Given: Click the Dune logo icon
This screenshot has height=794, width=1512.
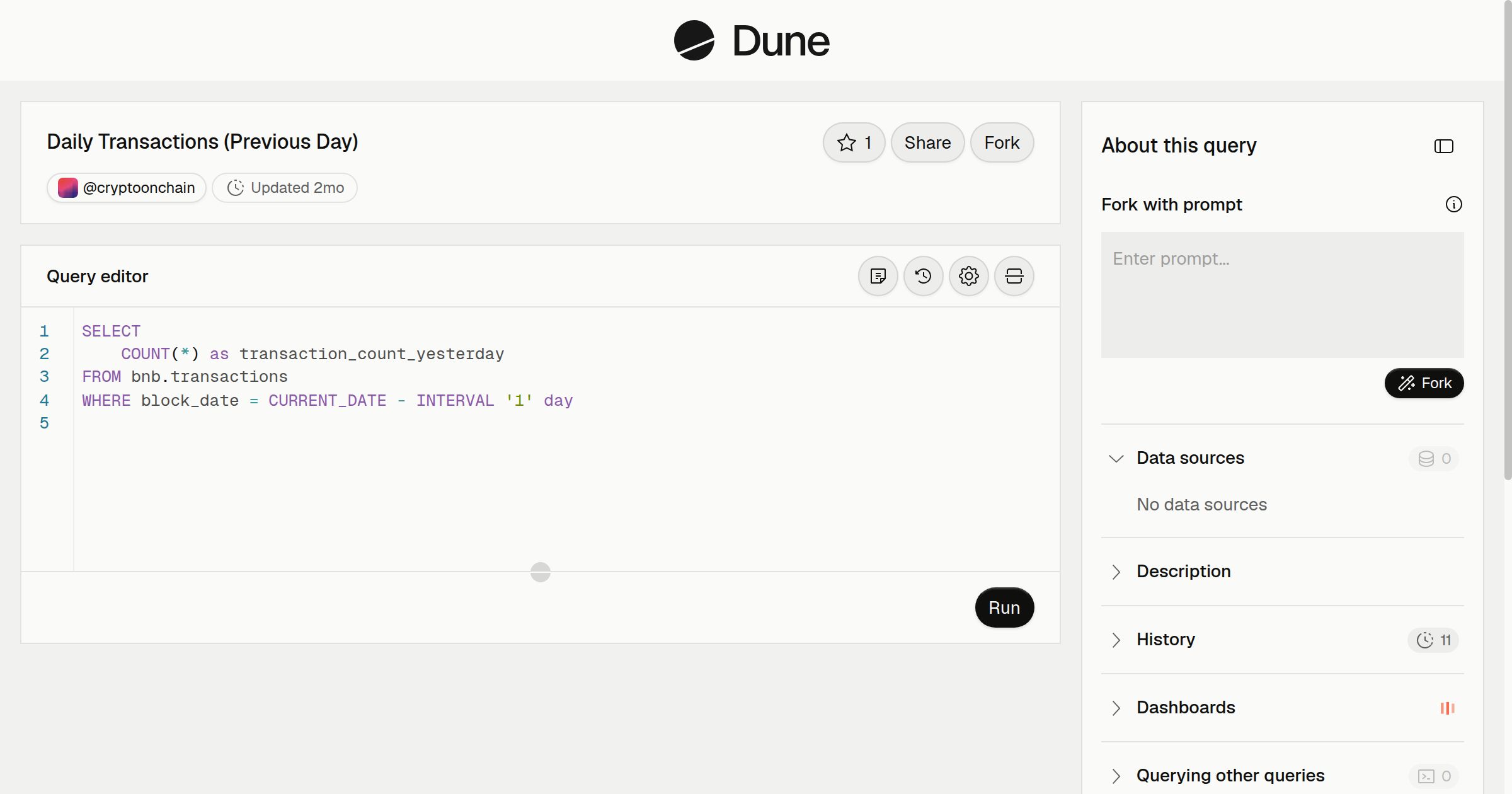Looking at the screenshot, I should click(694, 40).
